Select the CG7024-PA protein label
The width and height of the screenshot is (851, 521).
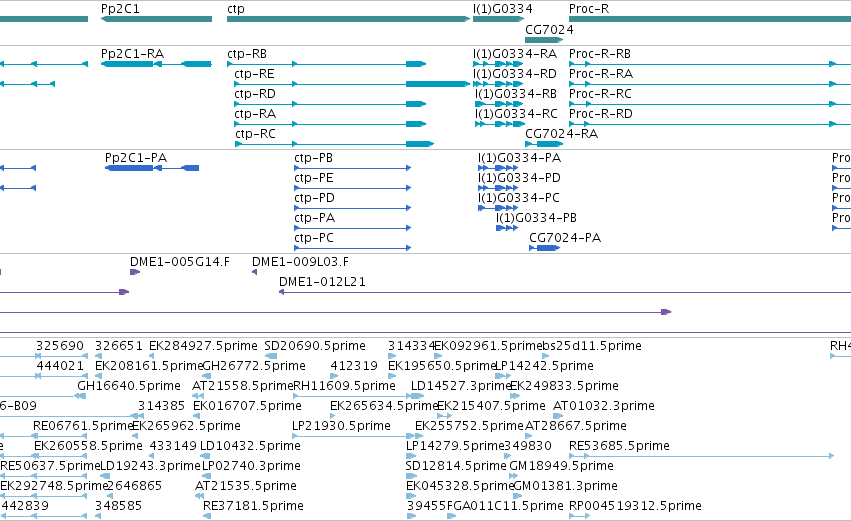point(565,238)
